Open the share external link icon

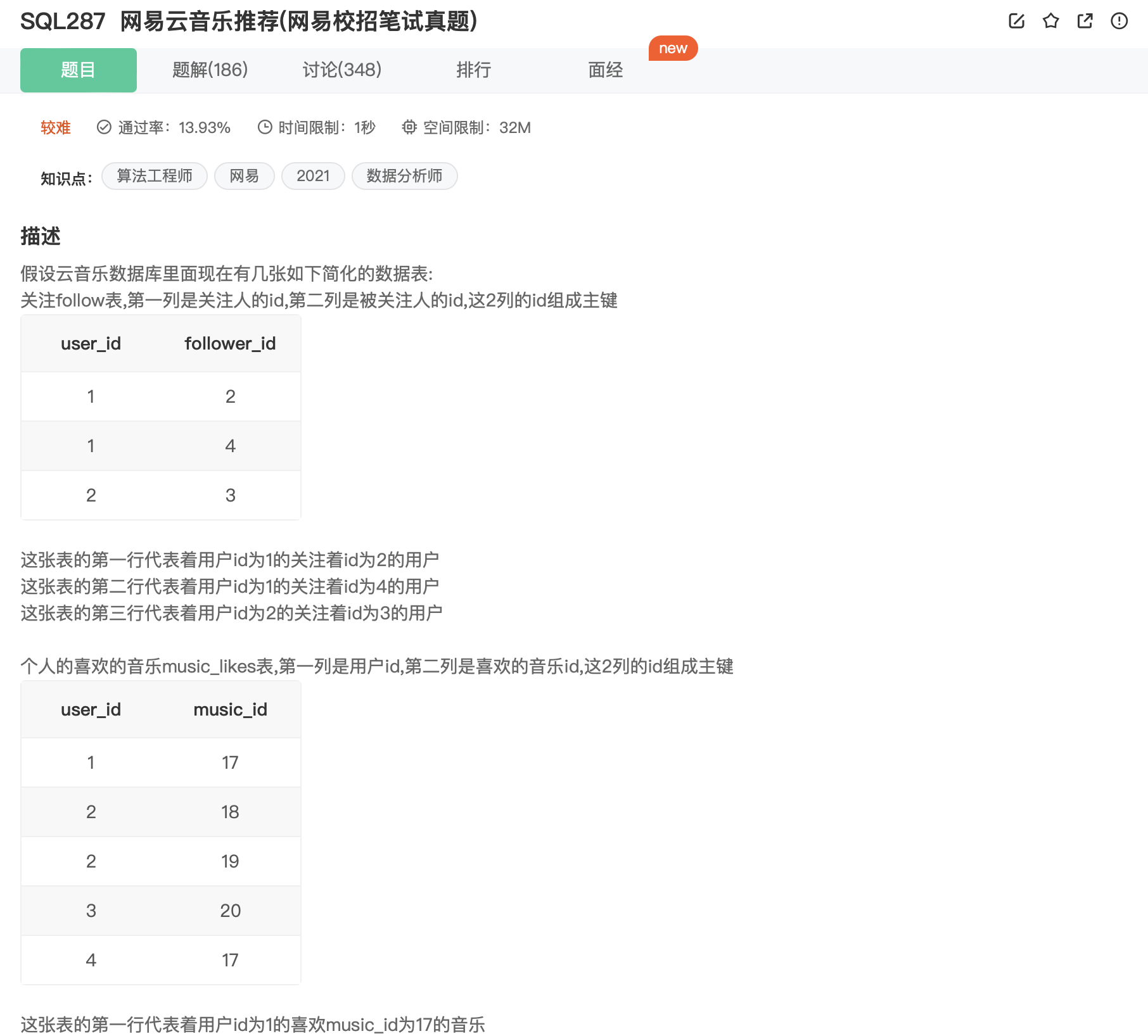[1085, 21]
